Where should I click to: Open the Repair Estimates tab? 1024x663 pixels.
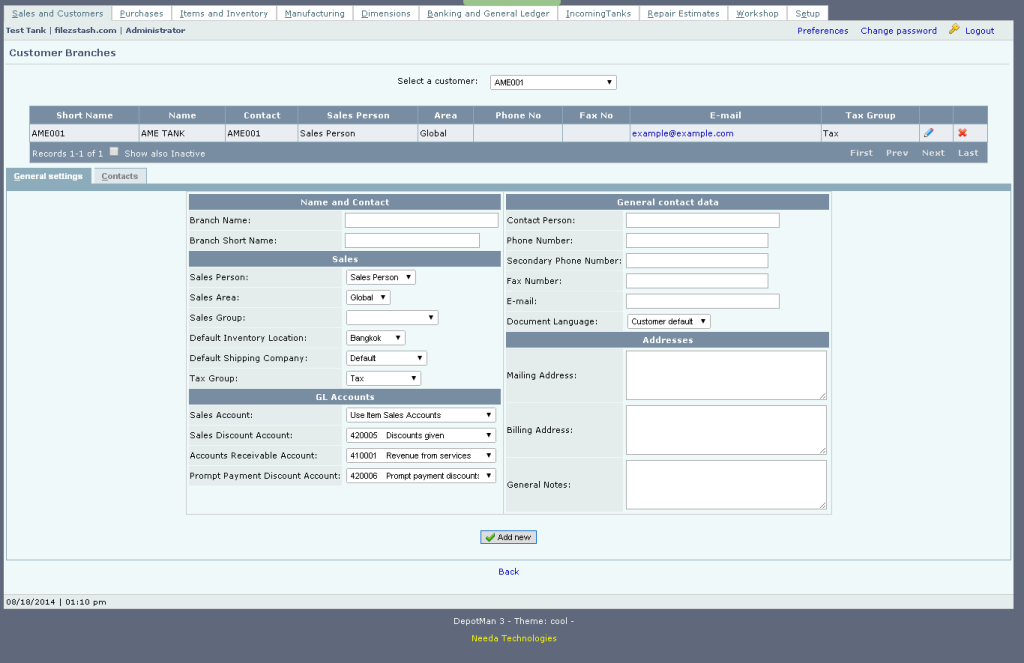point(684,13)
